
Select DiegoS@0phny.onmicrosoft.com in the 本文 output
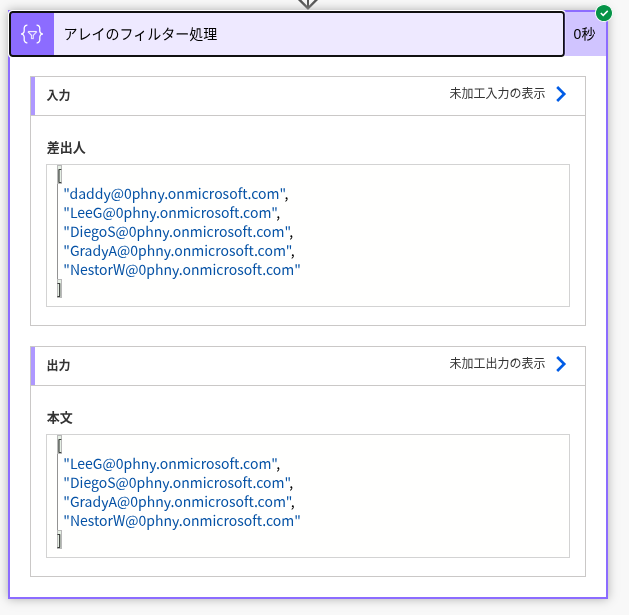coord(177,483)
